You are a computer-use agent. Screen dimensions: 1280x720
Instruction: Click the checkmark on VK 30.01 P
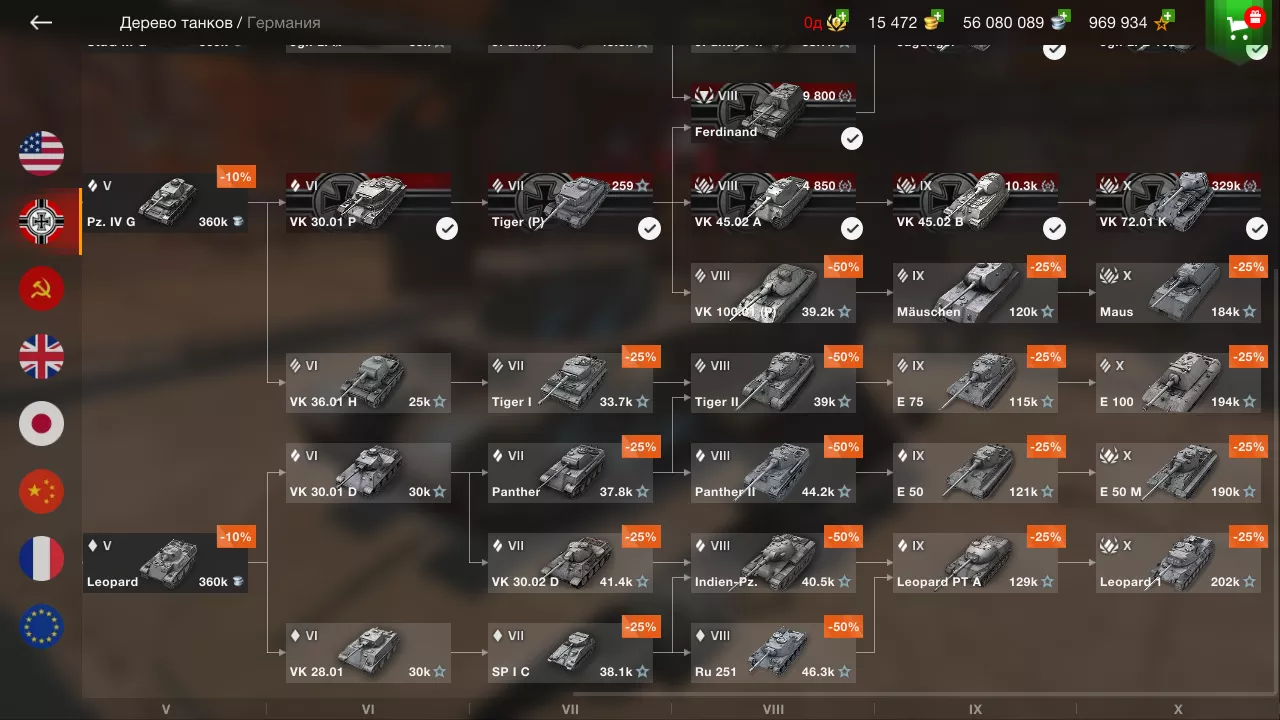click(x=447, y=229)
